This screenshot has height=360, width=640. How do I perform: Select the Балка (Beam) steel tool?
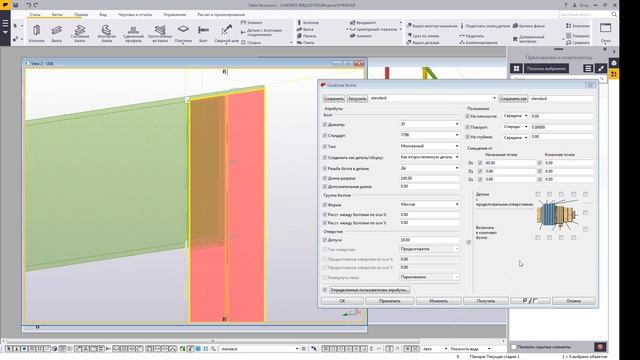click(x=56, y=33)
